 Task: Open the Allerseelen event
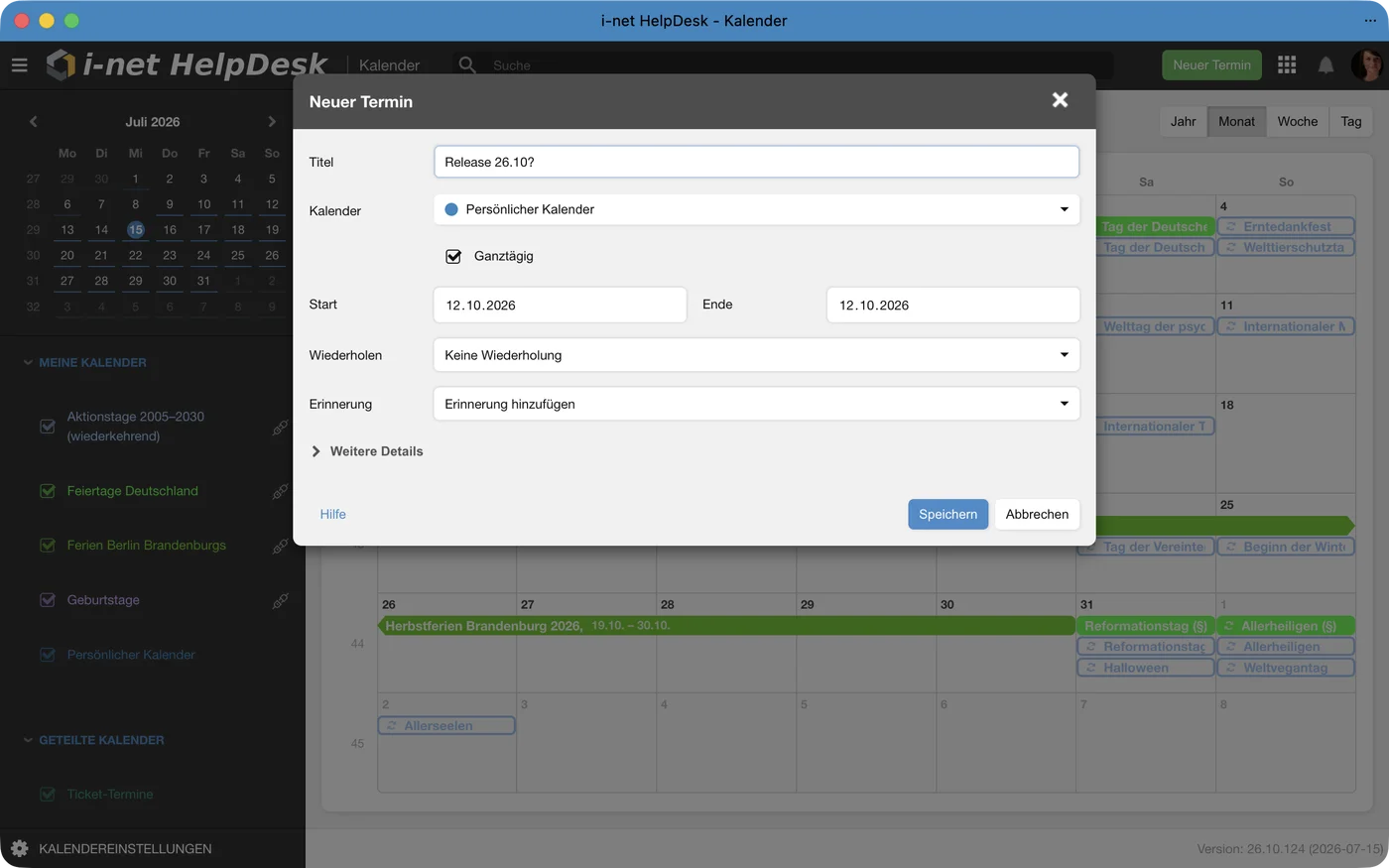(446, 726)
